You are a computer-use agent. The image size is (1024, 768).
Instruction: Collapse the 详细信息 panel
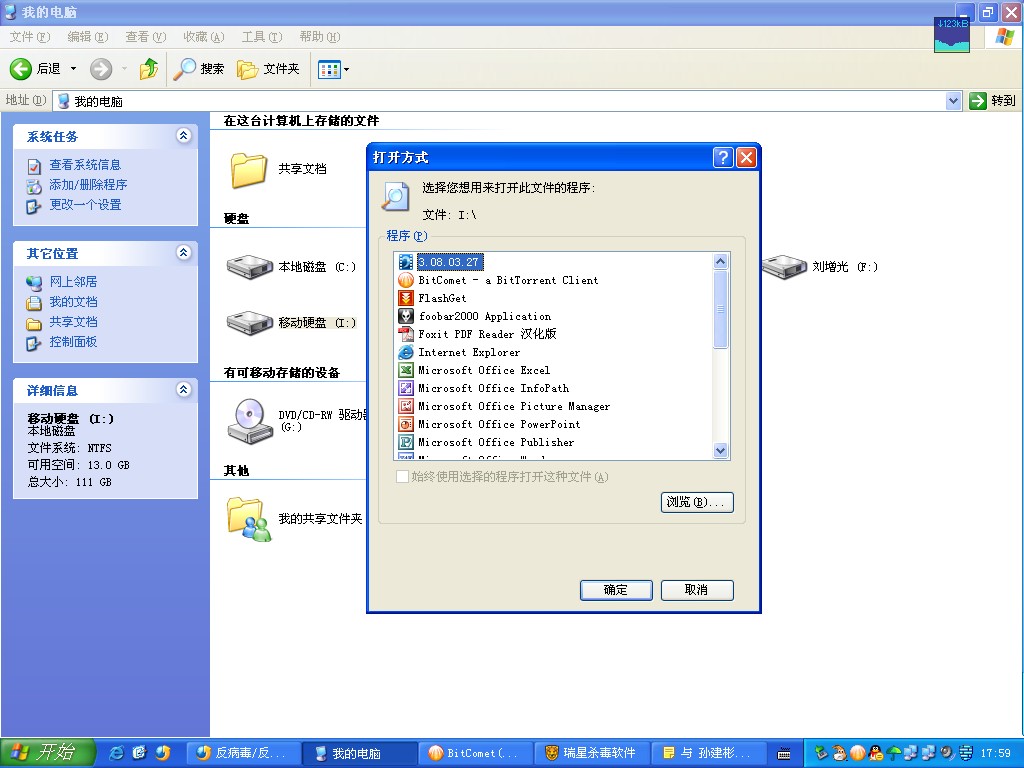point(184,390)
